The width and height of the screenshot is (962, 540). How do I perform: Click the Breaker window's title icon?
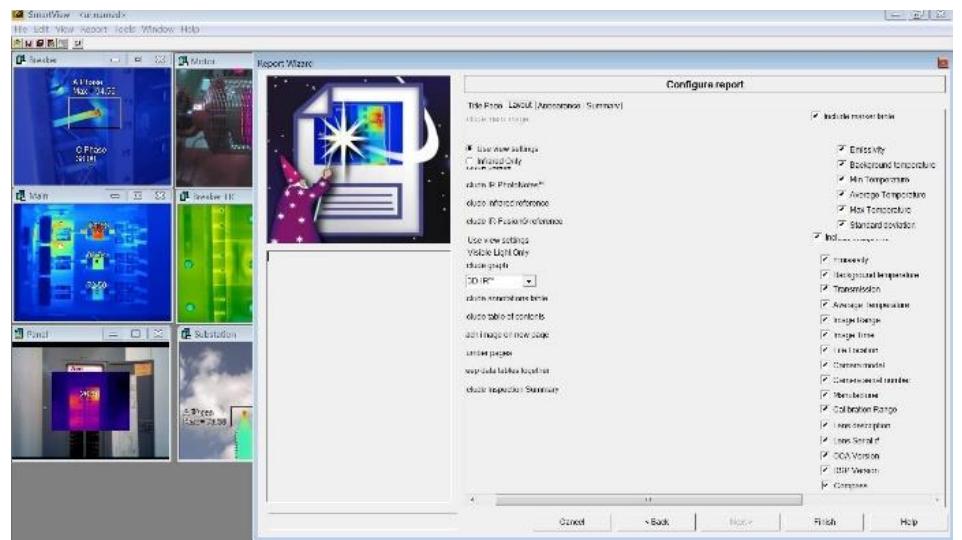21,60
